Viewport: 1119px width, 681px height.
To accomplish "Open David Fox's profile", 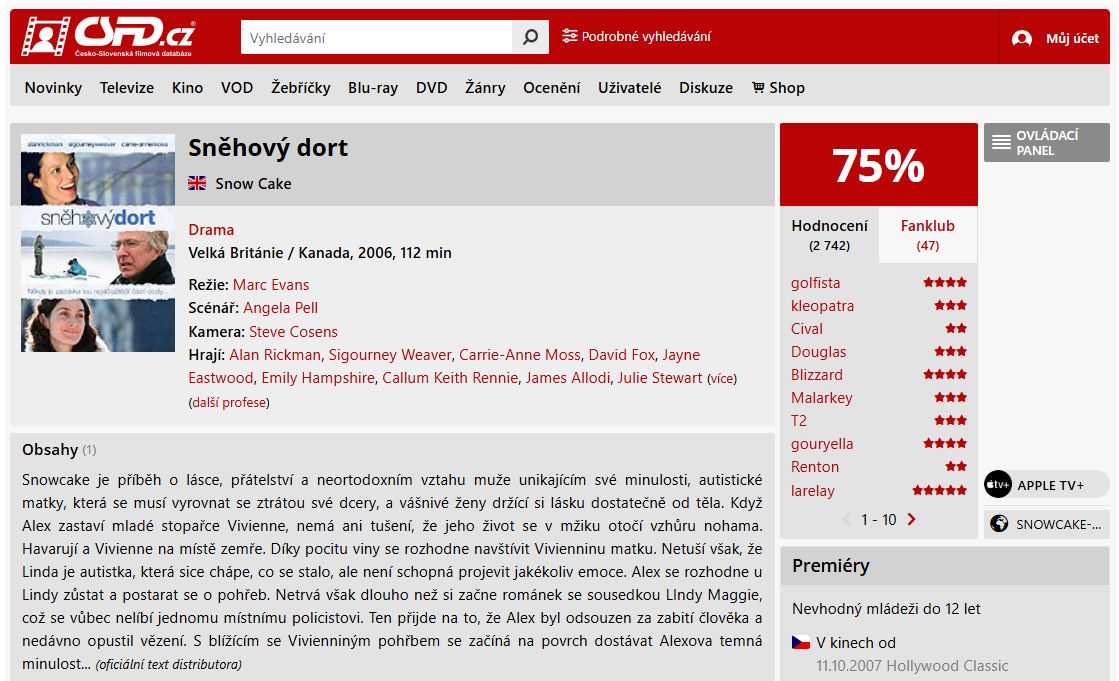I will click(622, 355).
